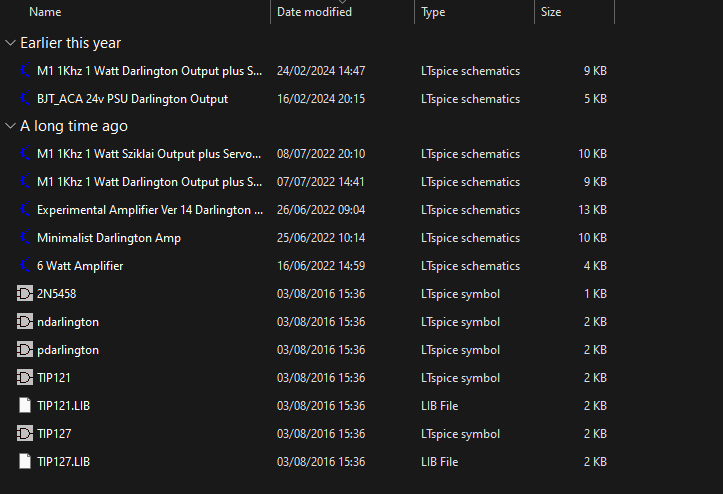
Task: Click LTspice icon beside M1 1Khz Sziklai Output file
Action: tap(25, 154)
